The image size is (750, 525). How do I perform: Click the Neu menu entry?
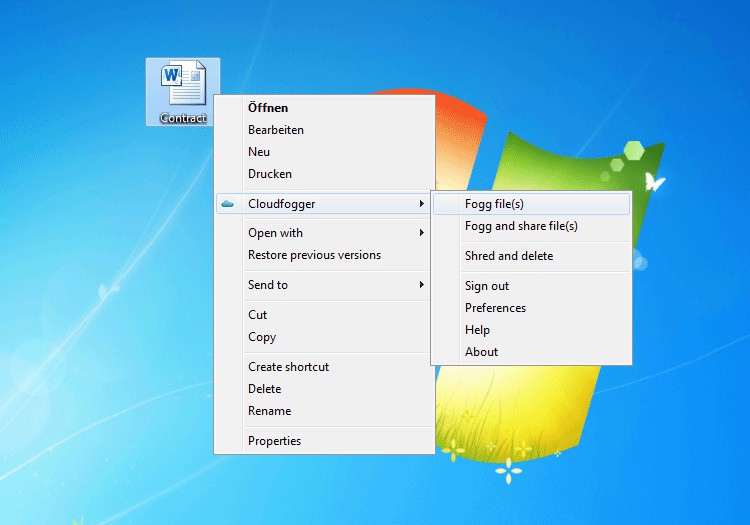(x=324, y=152)
